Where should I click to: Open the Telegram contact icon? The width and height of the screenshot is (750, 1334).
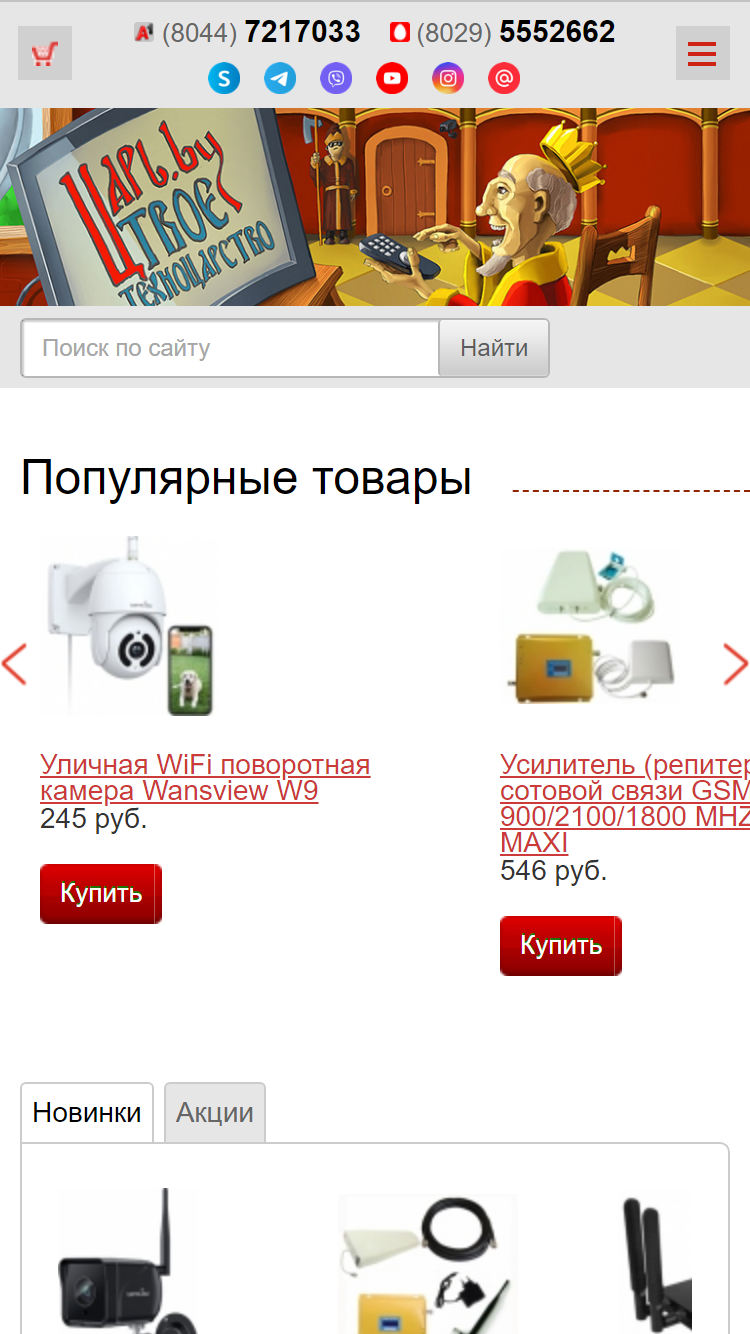click(x=280, y=78)
